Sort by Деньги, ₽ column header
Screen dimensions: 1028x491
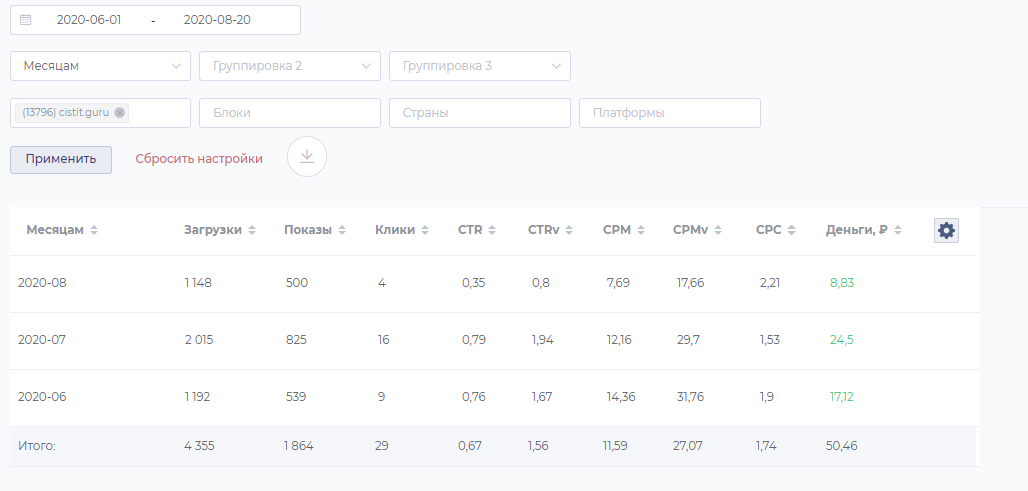863,230
